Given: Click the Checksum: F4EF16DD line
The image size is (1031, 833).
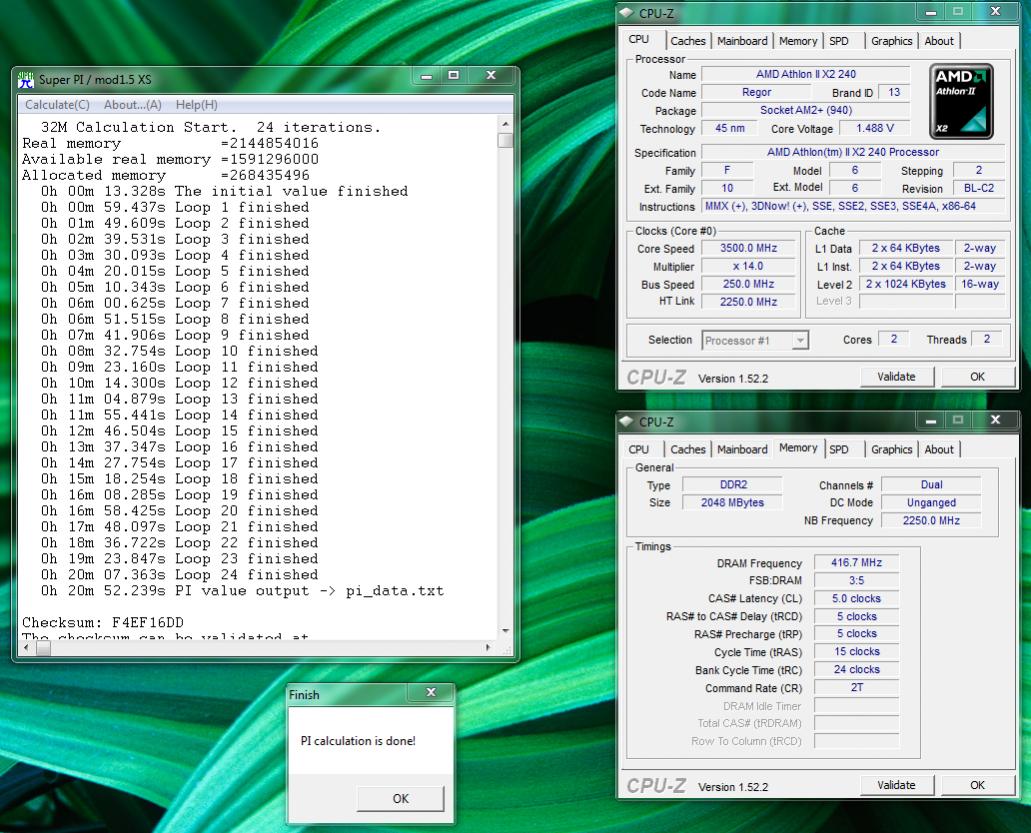Looking at the screenshot, I should [103, 622].
